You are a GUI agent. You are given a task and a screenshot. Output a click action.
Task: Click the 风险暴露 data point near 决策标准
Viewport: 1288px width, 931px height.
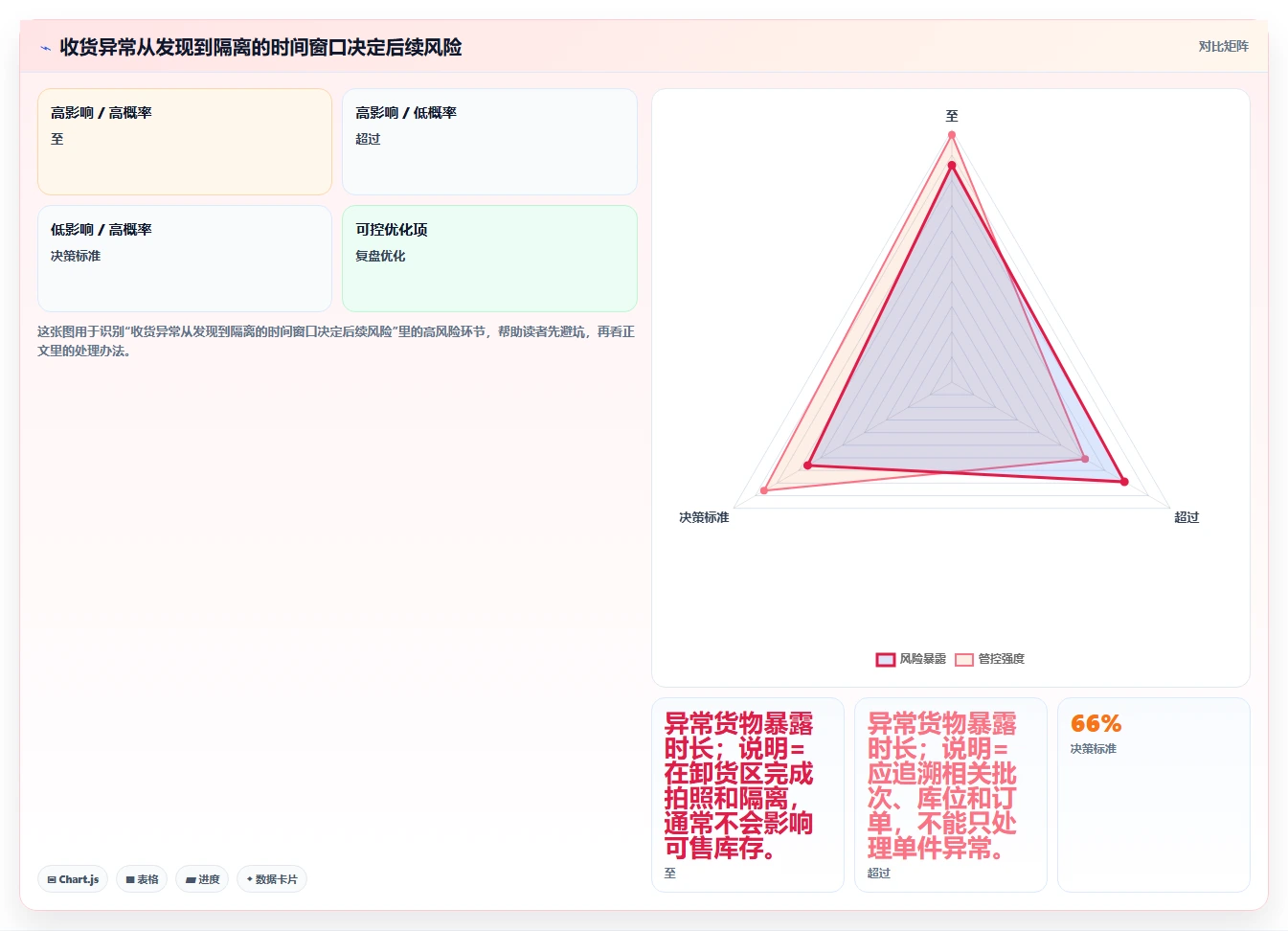point(808,465)
